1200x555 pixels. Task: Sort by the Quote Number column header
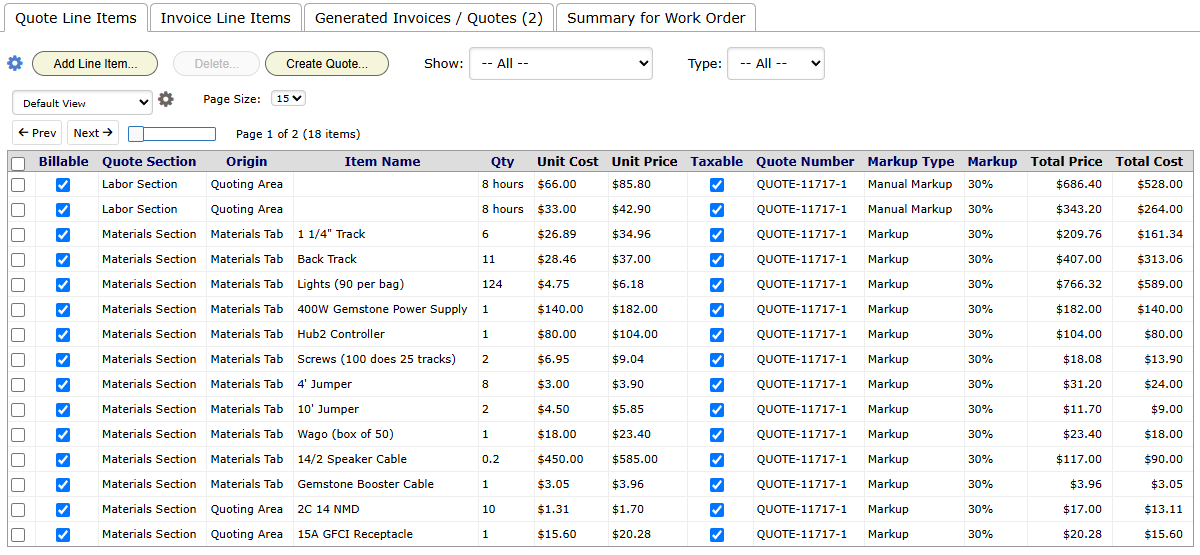(806, 162)
